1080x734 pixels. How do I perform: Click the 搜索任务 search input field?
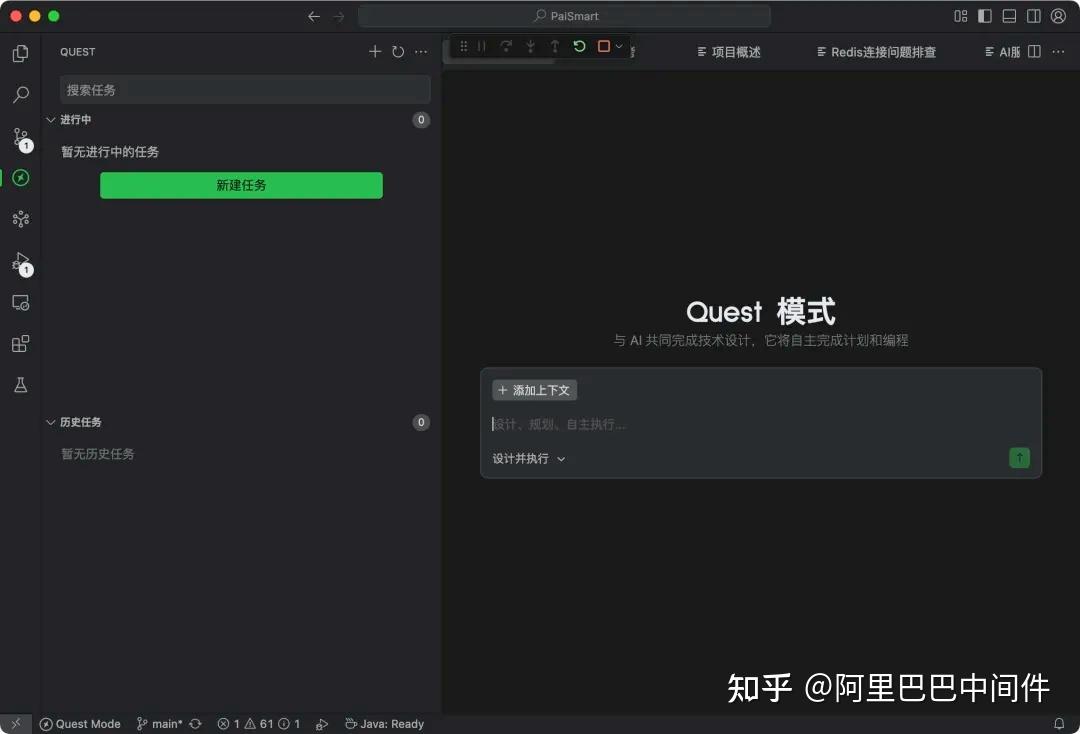[x=243, y=89]
